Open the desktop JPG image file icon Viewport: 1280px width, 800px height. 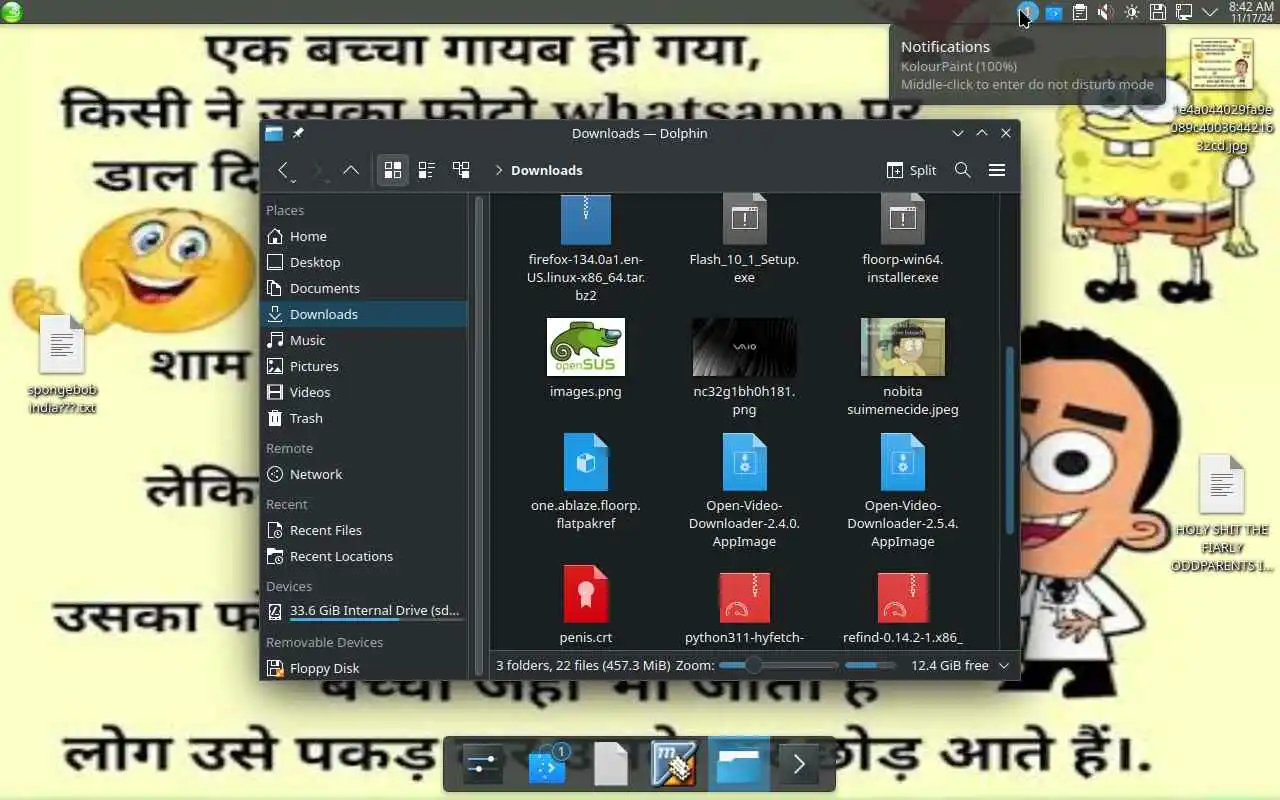[1222, 96]
